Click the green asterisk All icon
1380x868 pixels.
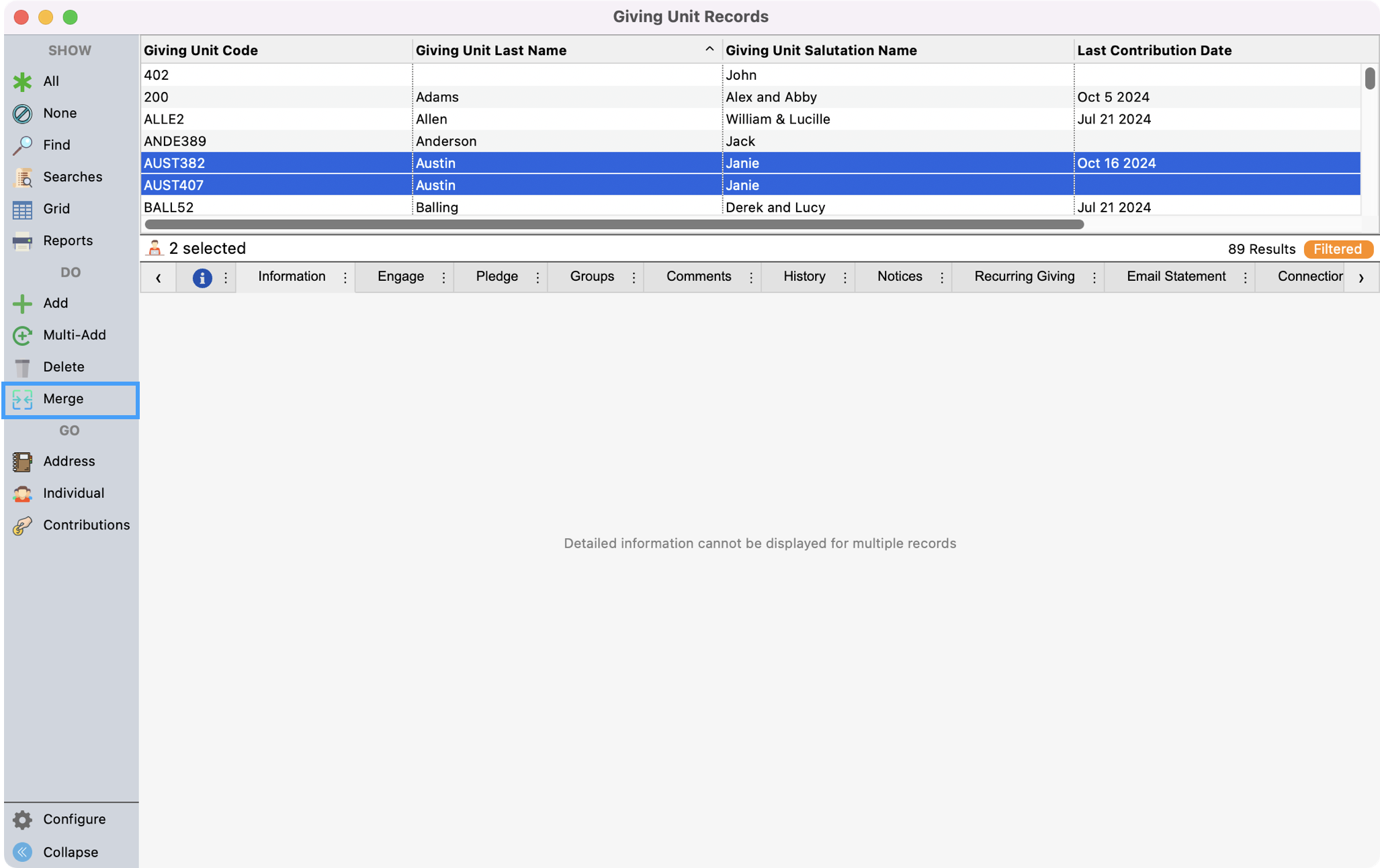click(x=22, y=81)
